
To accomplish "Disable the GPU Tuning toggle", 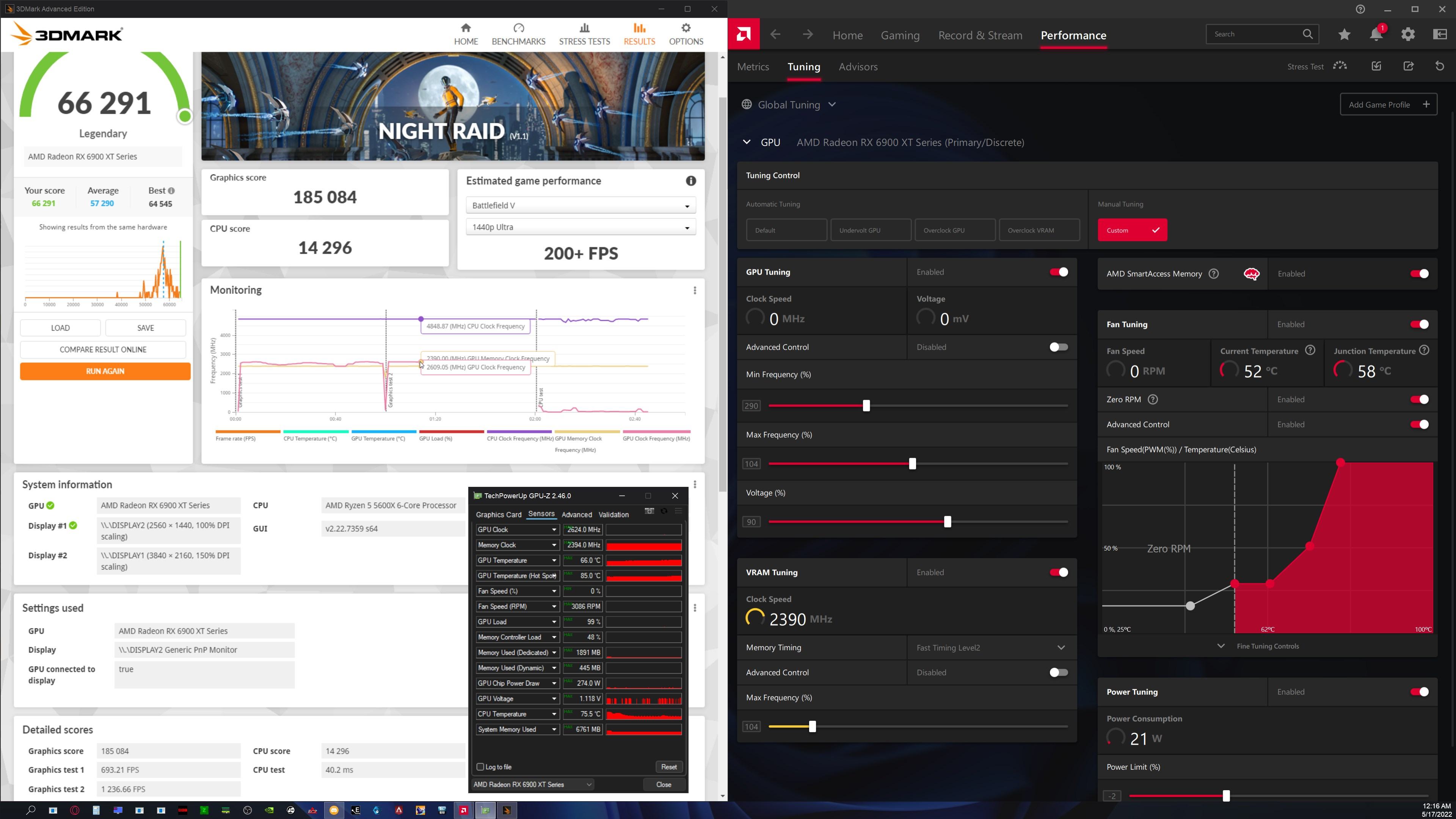I will 1059,273.
